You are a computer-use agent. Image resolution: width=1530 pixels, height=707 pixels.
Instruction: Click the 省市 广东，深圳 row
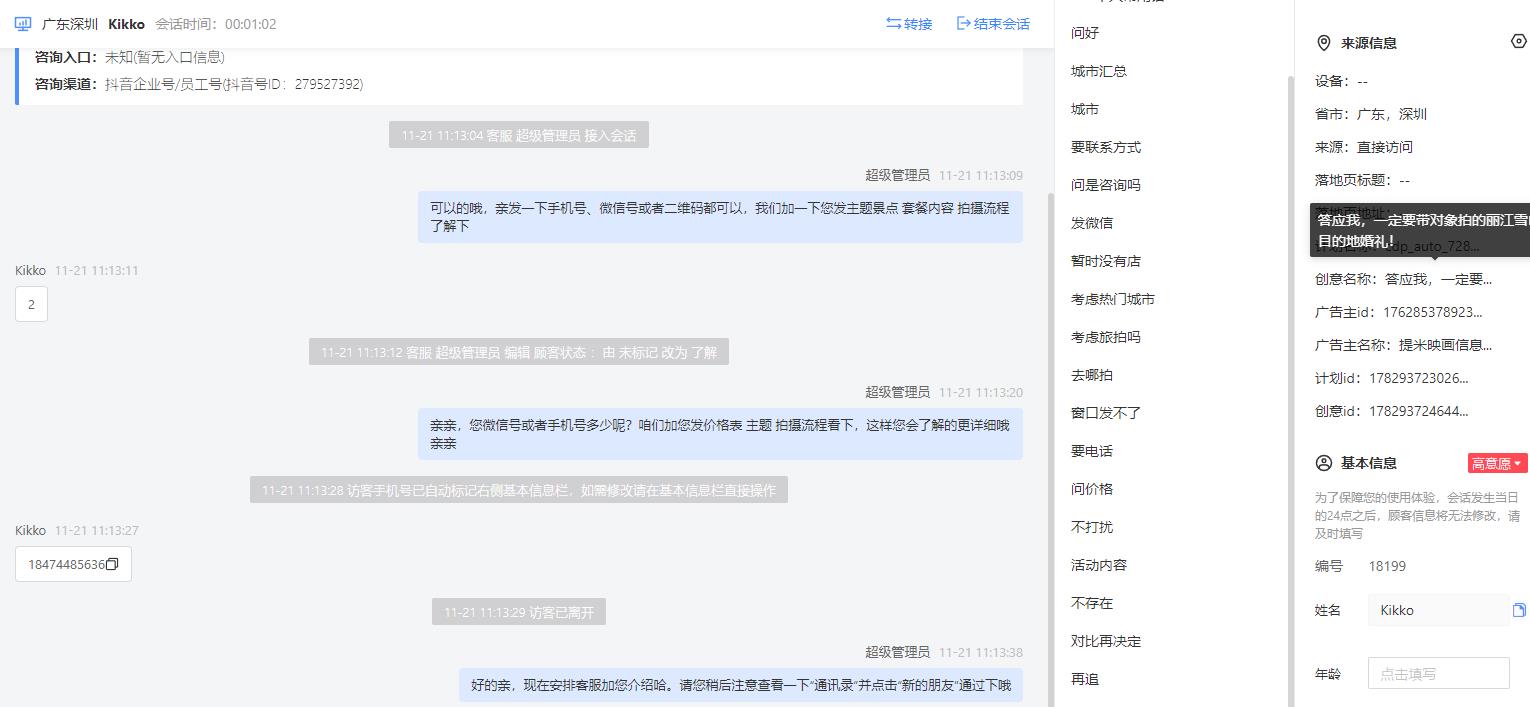1371,114
